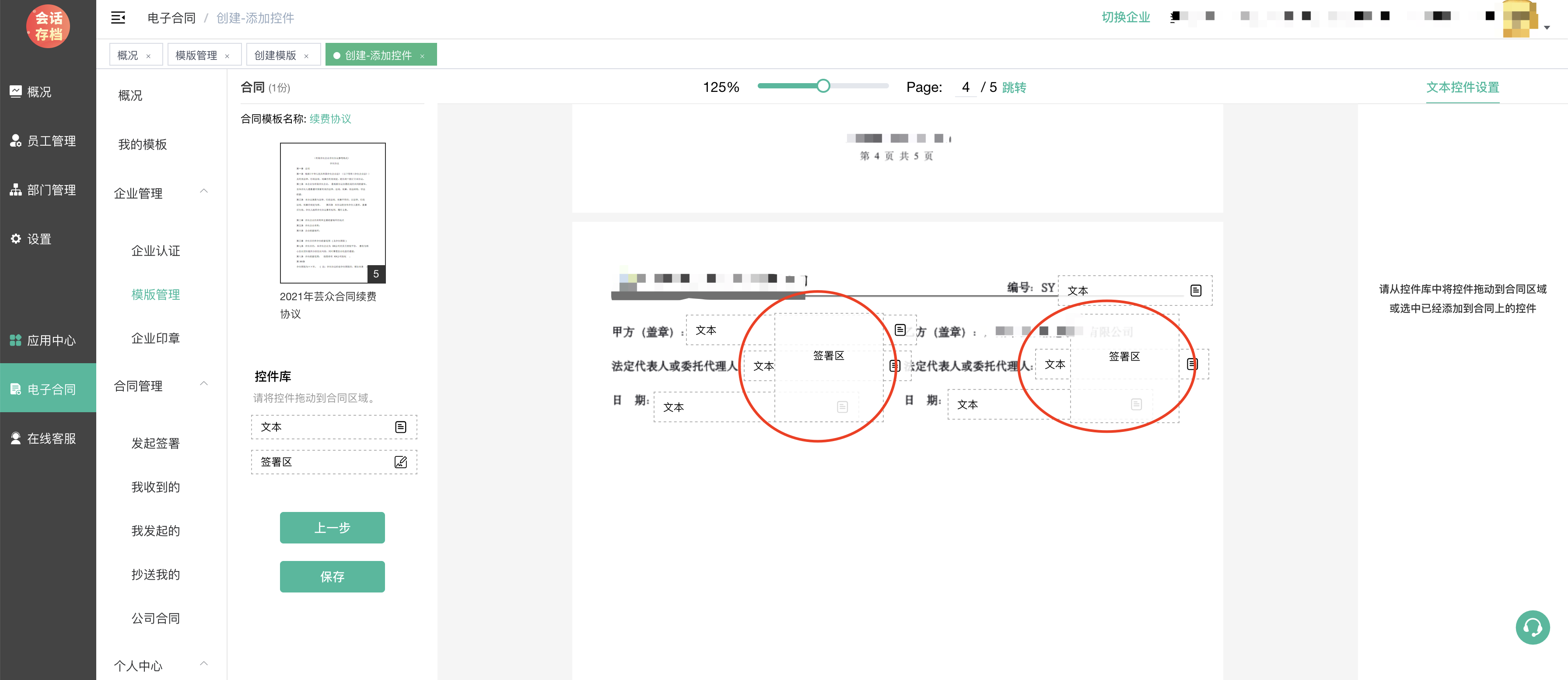Open 我收到的 menu item
This screenshot has width=1568, height=680.
pyautogui.click(x=156, y=487)
